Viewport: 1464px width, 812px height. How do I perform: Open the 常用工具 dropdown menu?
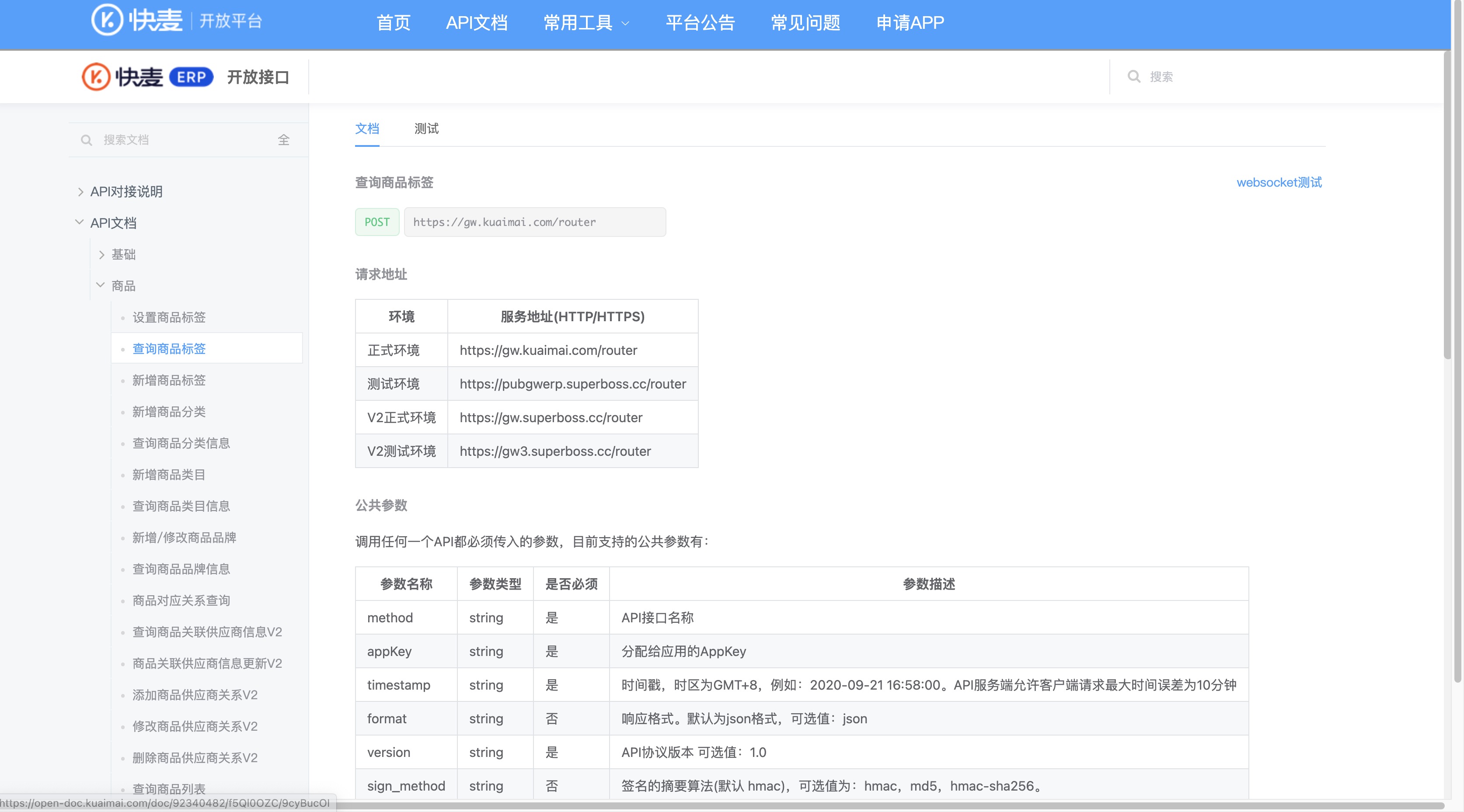coord(586,23)
